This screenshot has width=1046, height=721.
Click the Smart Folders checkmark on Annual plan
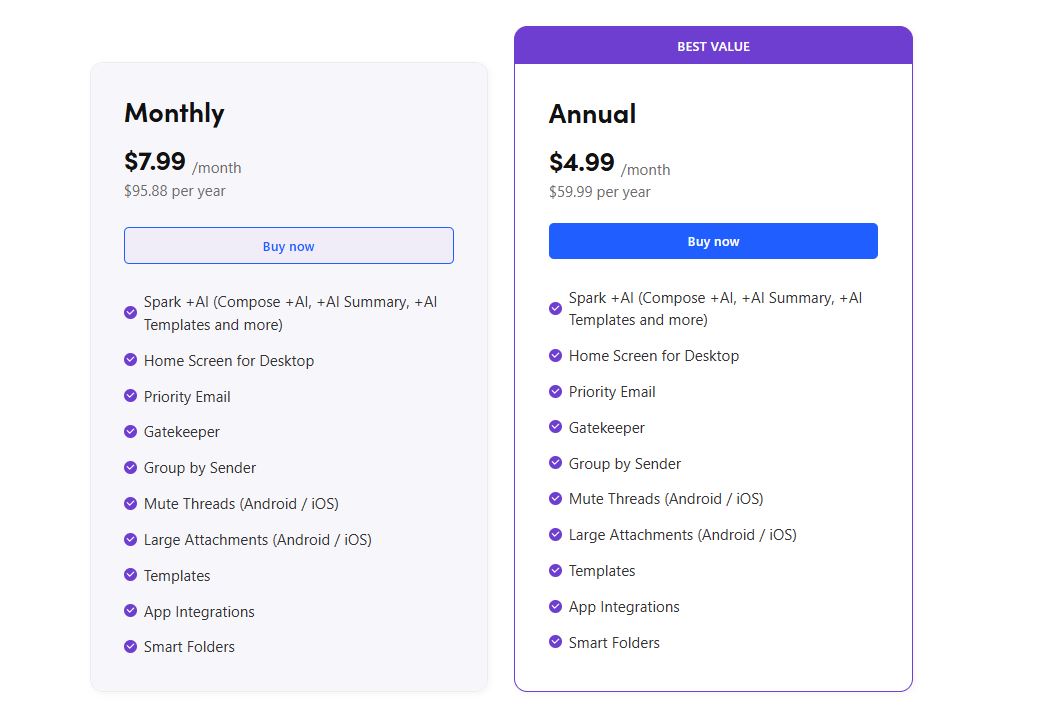[x=555, y=642]
